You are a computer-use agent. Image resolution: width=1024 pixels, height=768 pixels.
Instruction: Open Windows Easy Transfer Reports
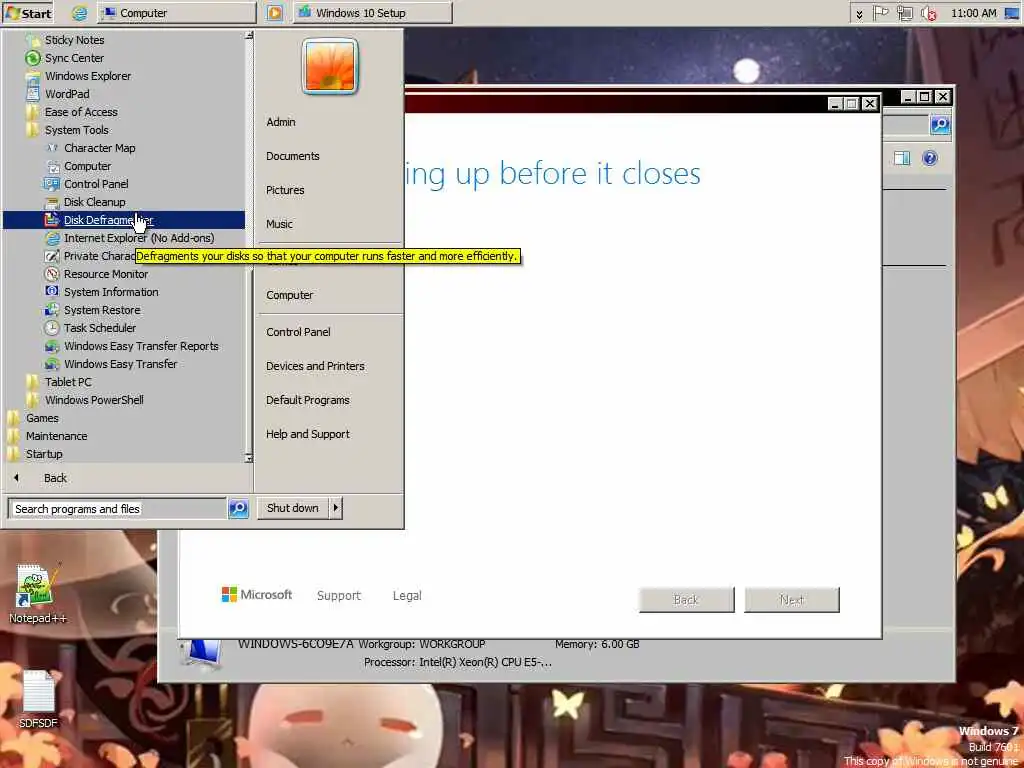coord(141,346)
